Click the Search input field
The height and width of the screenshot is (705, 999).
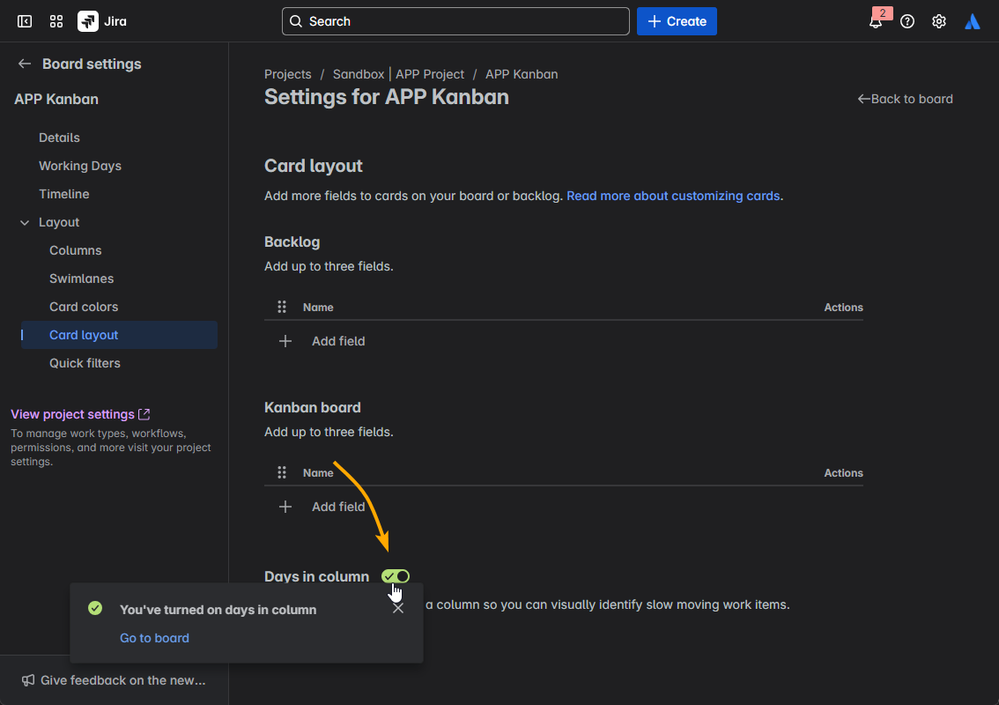(456, 21)
